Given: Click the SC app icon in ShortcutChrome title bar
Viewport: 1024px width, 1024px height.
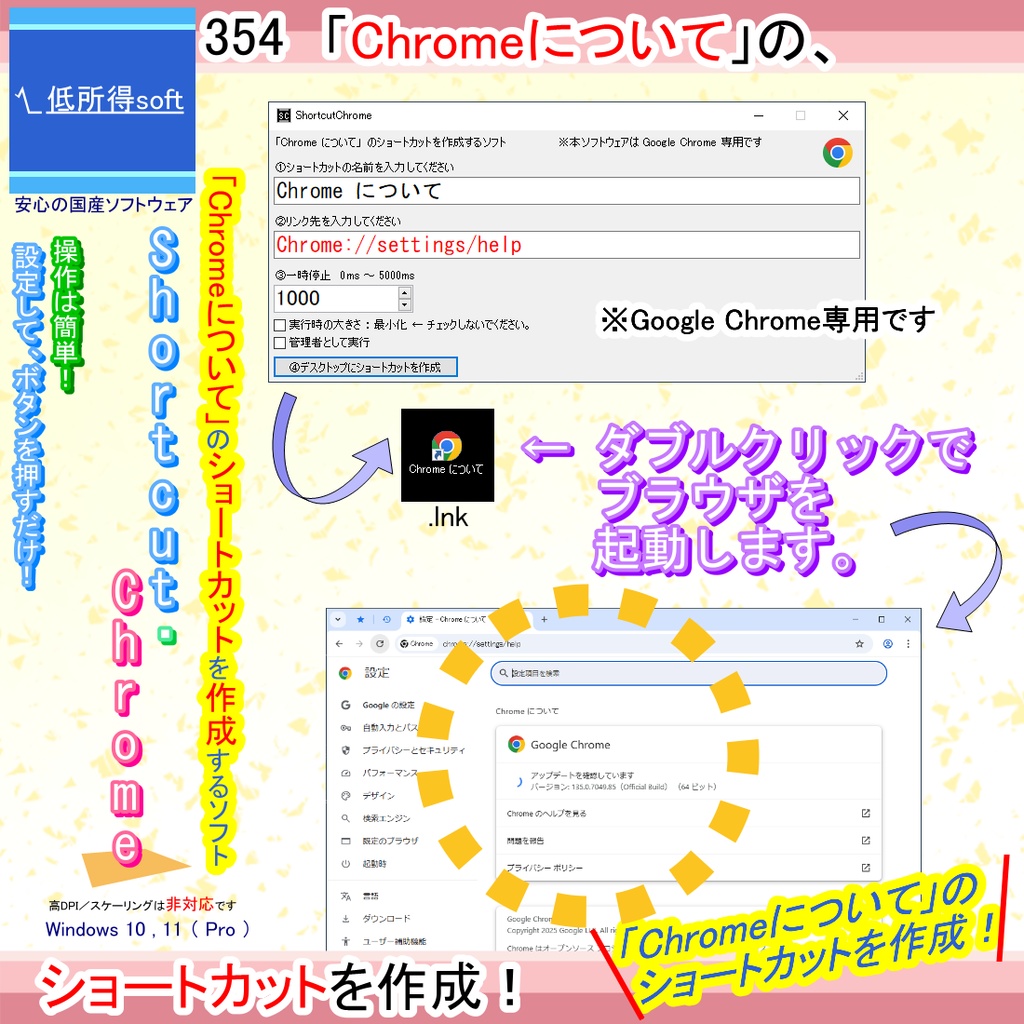Looking at the screenshot, I should [283, 116].
